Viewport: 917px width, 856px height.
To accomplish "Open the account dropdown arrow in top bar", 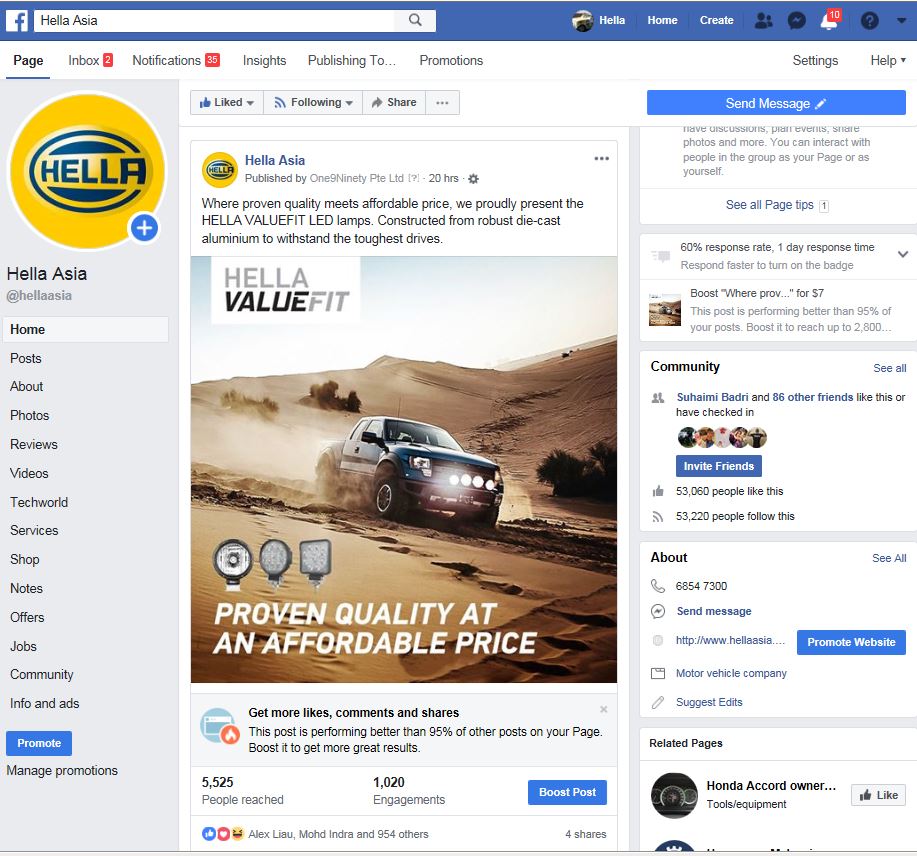I will point(901,20).
